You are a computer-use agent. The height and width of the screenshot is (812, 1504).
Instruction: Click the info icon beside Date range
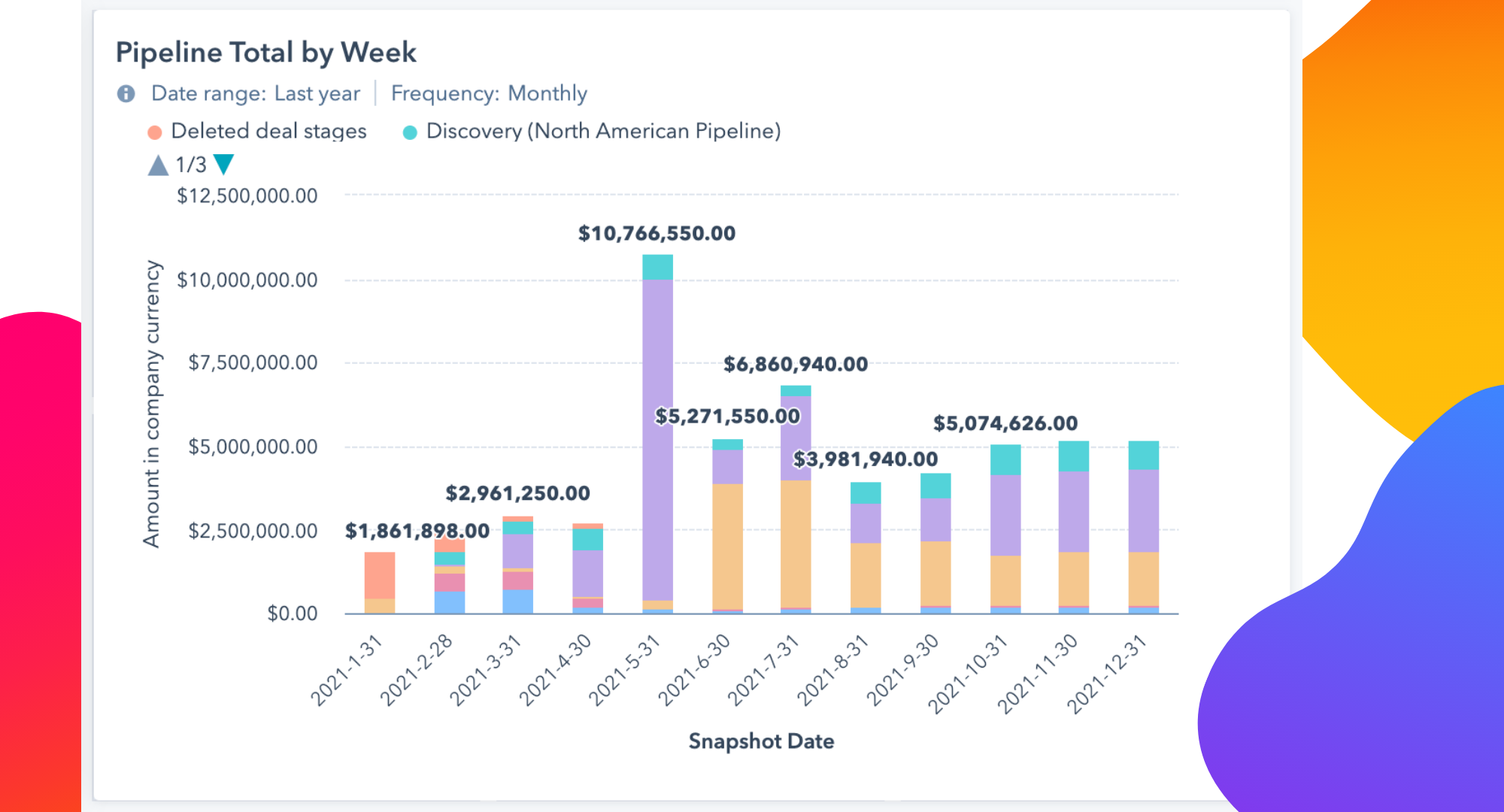point(126,93)
